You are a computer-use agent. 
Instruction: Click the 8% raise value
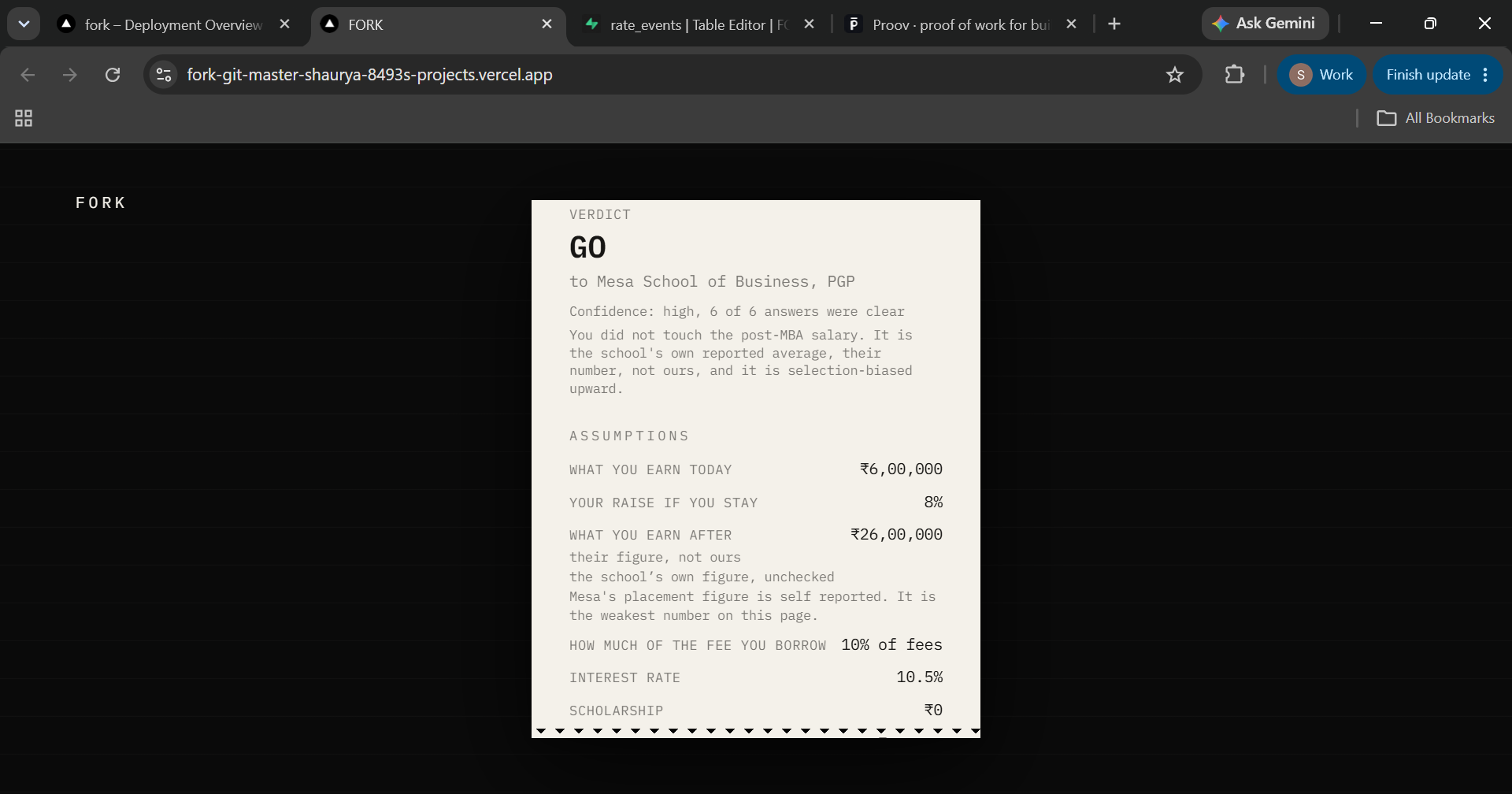point(933,503)
